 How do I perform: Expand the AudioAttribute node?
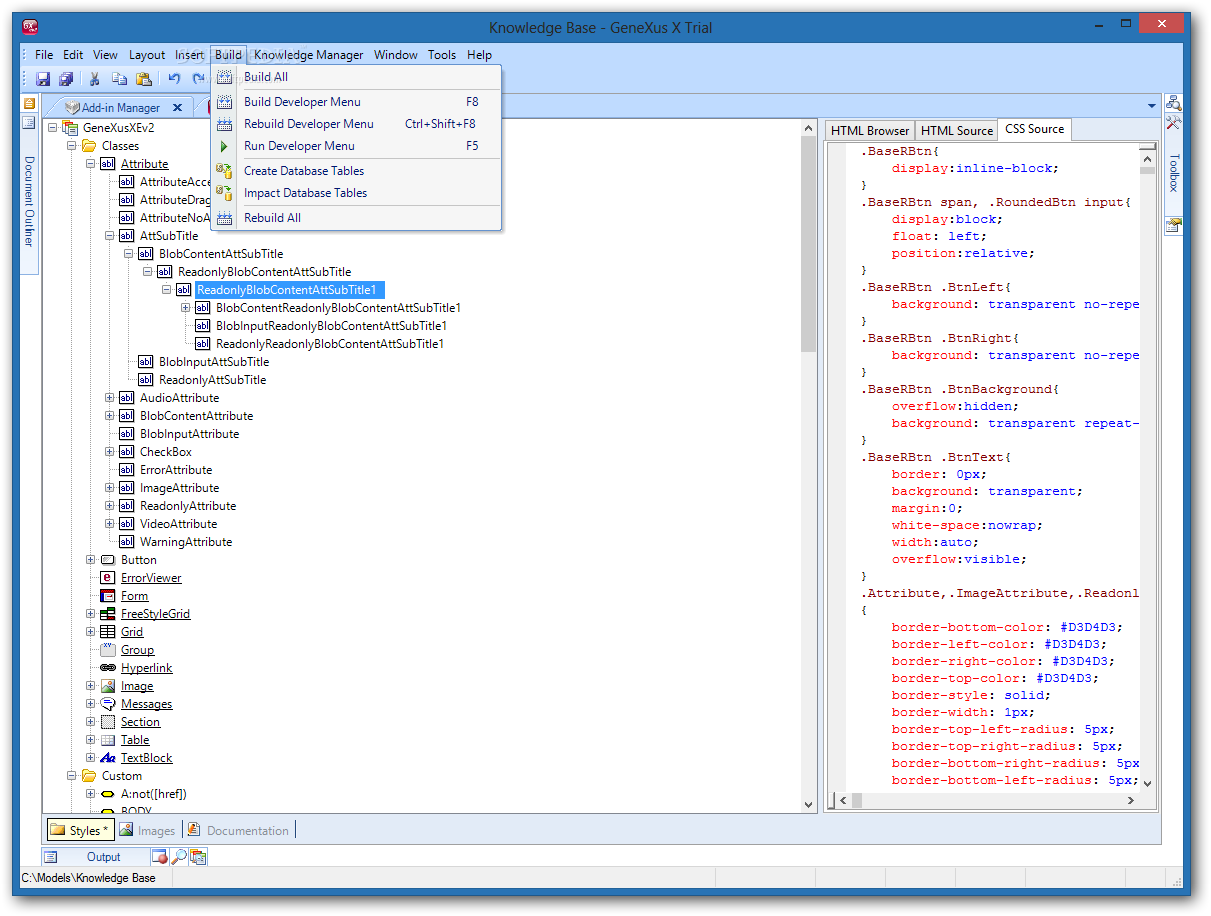click(110, 398)
